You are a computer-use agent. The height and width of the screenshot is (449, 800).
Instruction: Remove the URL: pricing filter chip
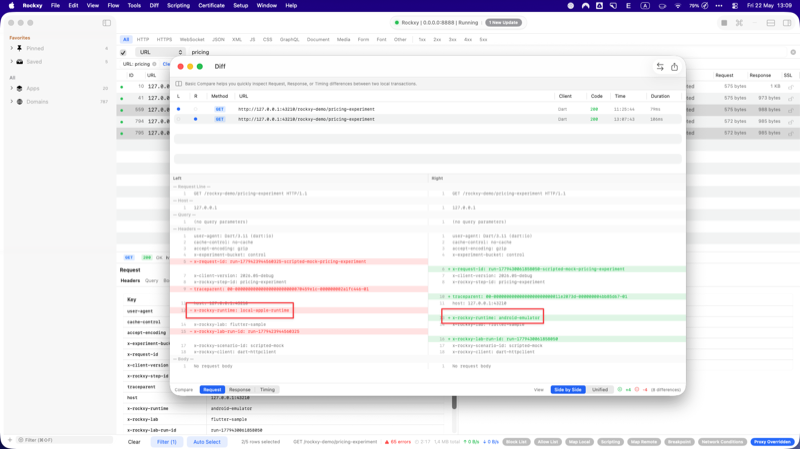(154, 64)
